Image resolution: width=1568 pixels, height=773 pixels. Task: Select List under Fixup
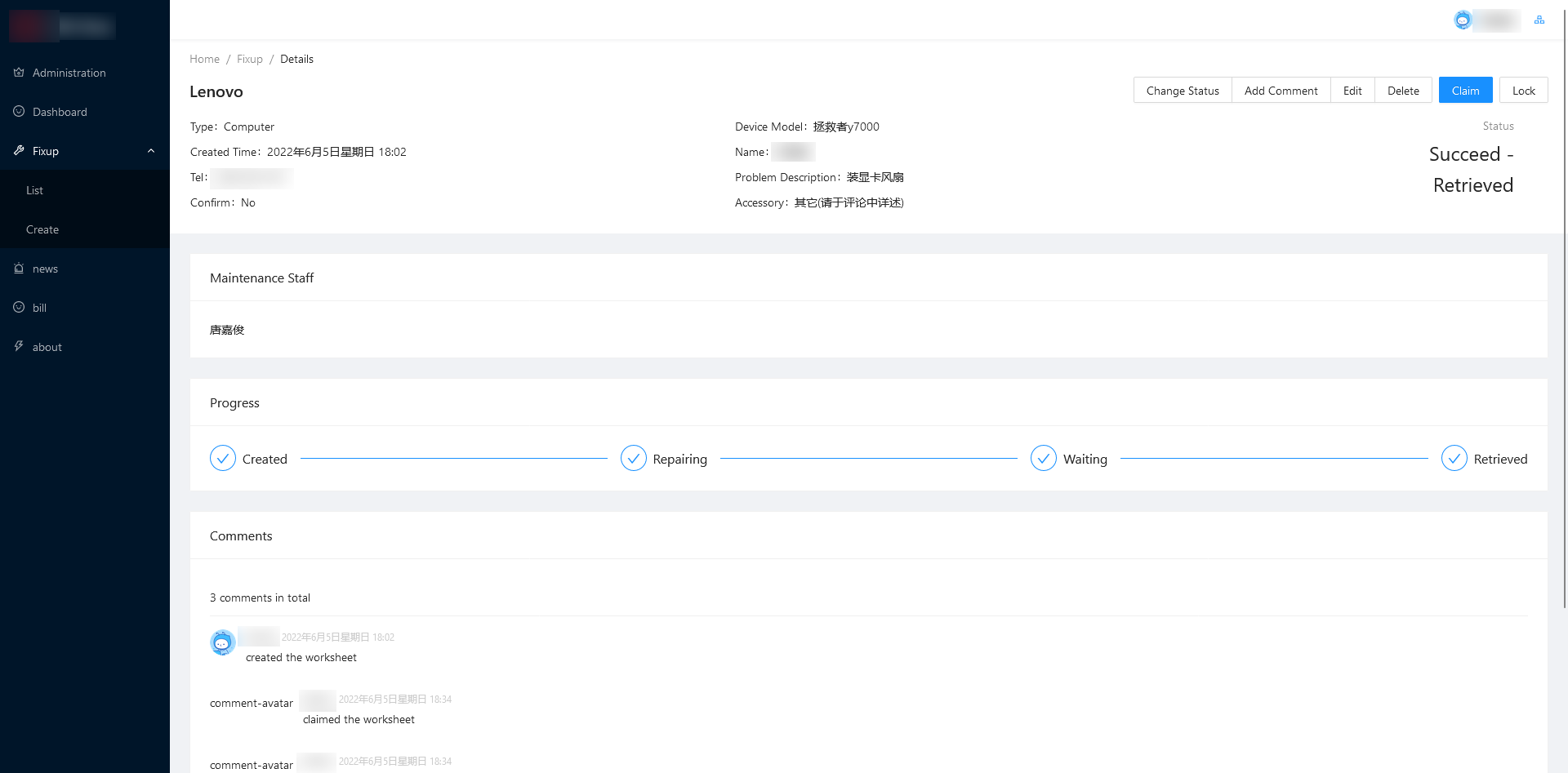point(85,190)
